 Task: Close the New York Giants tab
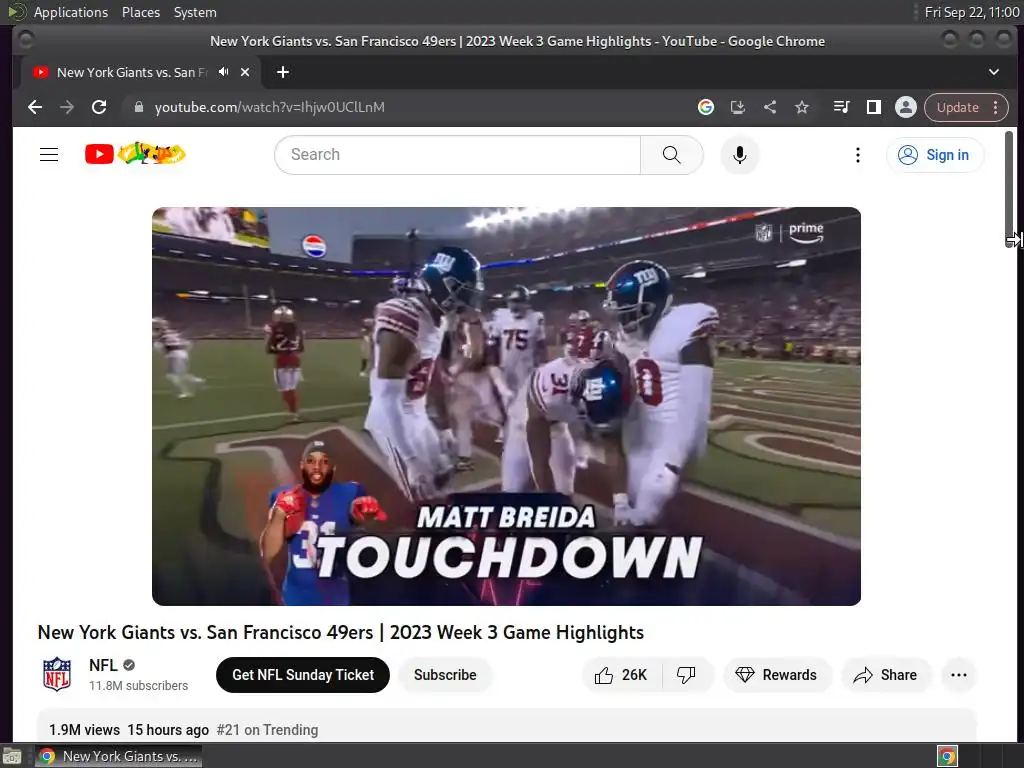tap(245, 72)
